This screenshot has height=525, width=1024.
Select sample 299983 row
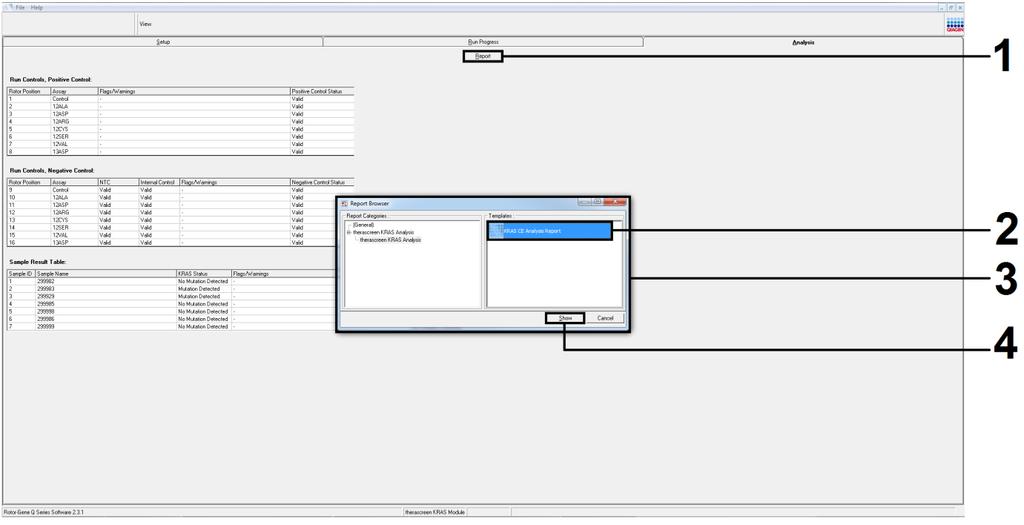coord(171,289)
